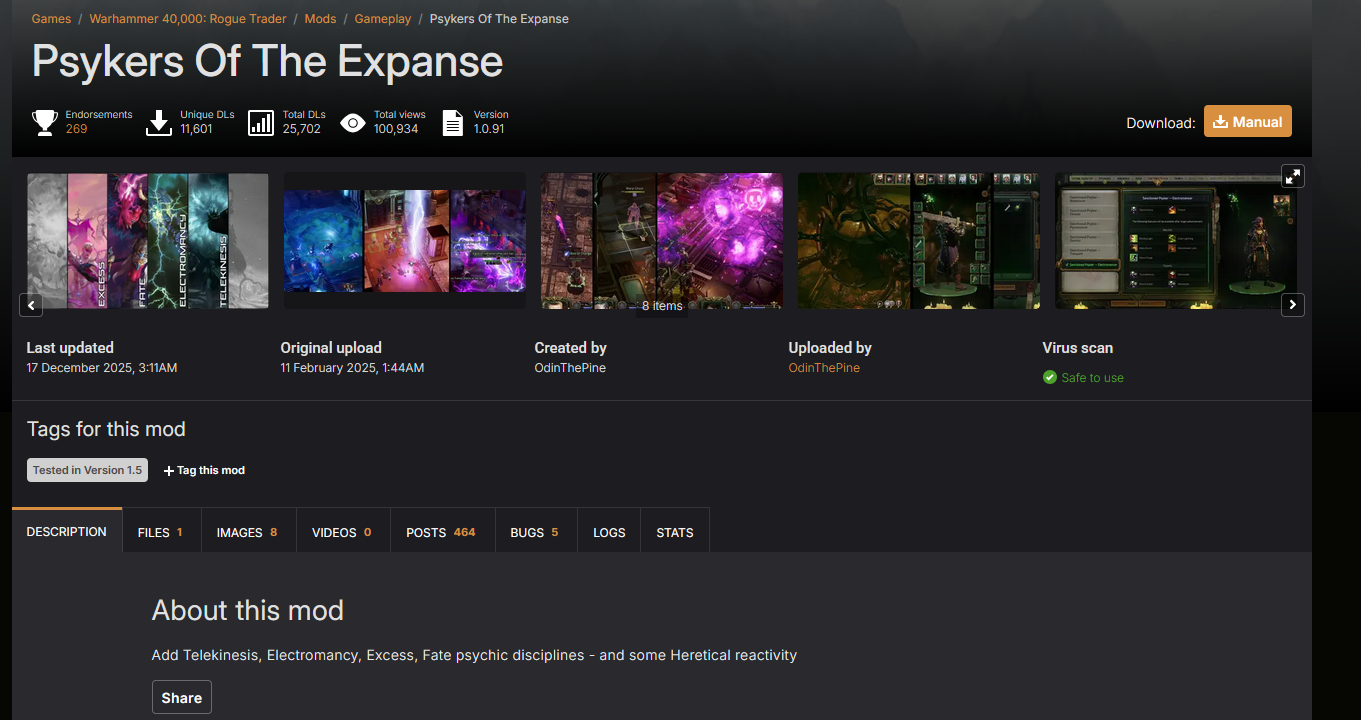Click the Unique DLs download icon
The width and height of the screenshot is (1361, 720).
coord(159,123)
